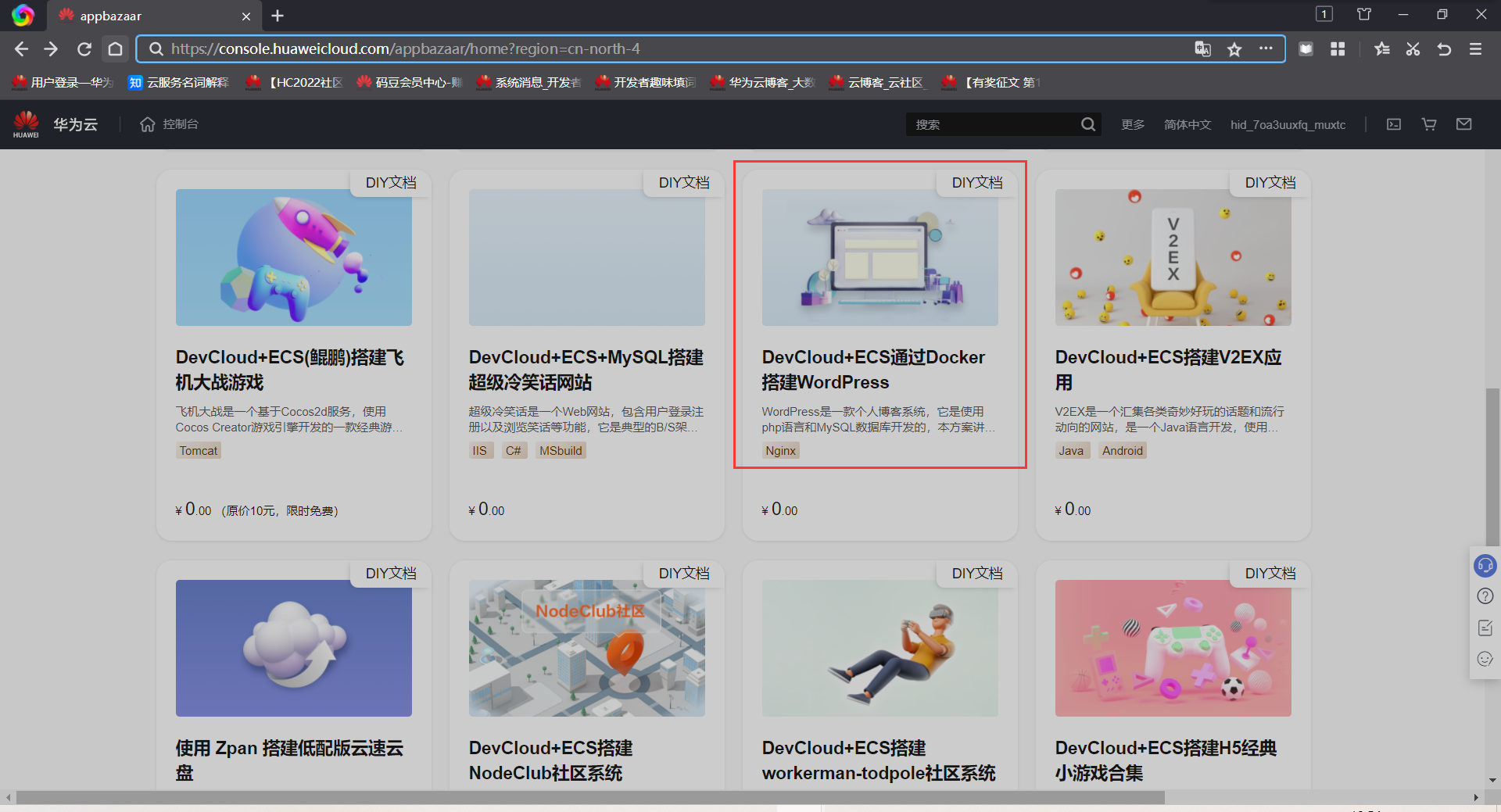Open the WordPress card thumbnail image
This screenshot has width=1501, height=812.
point(880,257)
